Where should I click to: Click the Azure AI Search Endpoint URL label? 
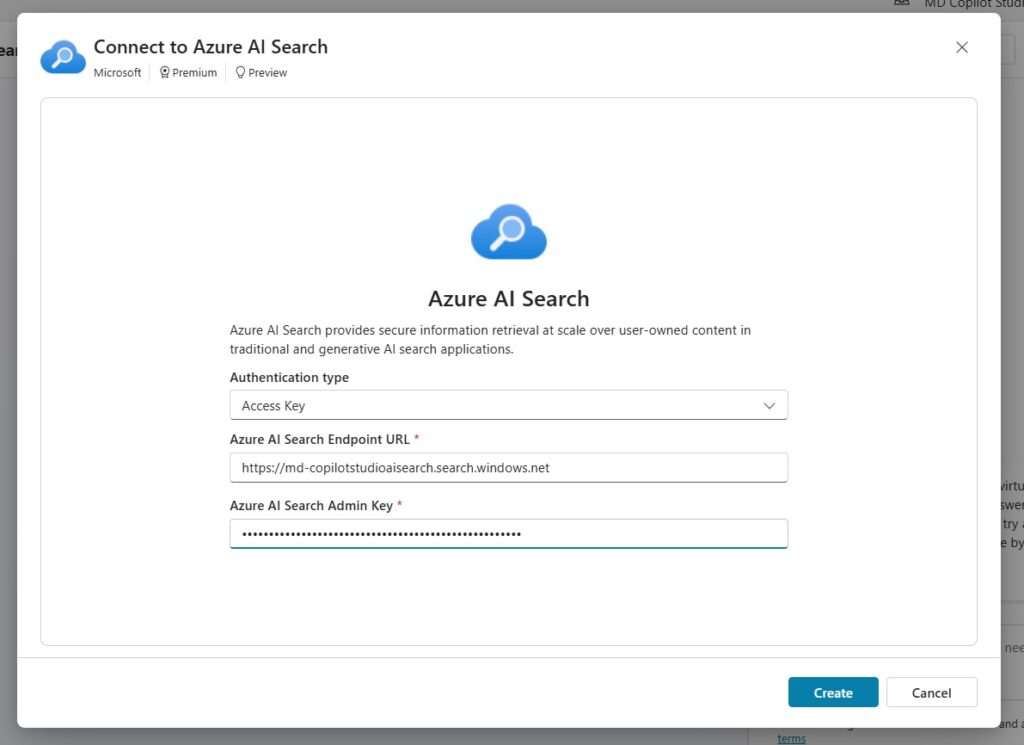tap(319, 439)
